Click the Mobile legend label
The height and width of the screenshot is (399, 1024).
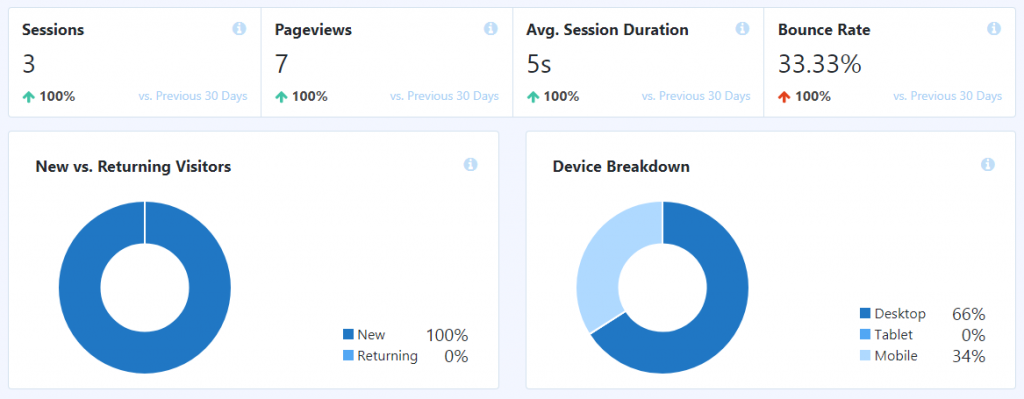[x=896, y=356]
